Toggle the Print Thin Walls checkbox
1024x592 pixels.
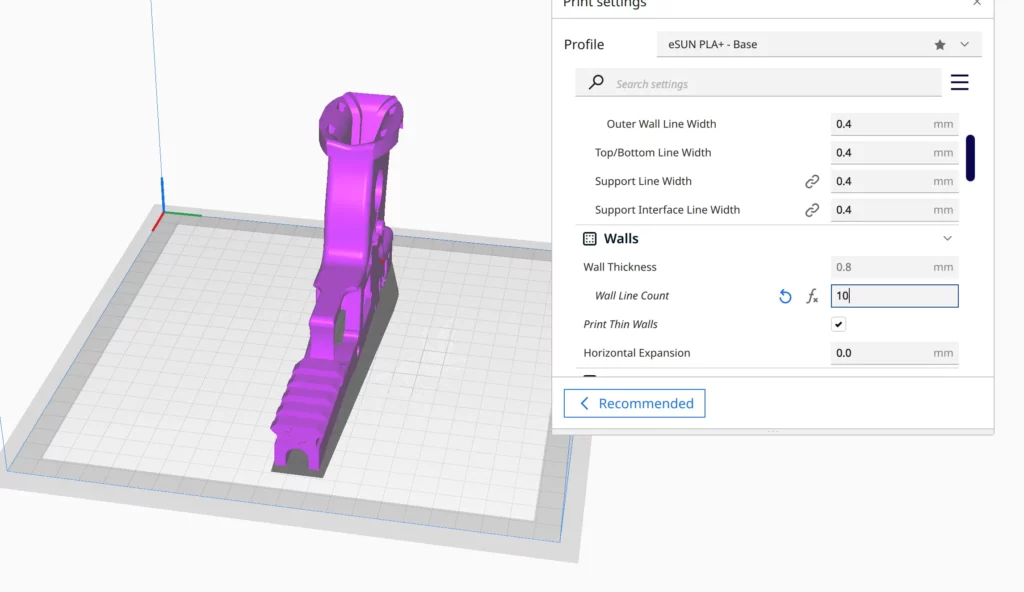pos(839,324)
